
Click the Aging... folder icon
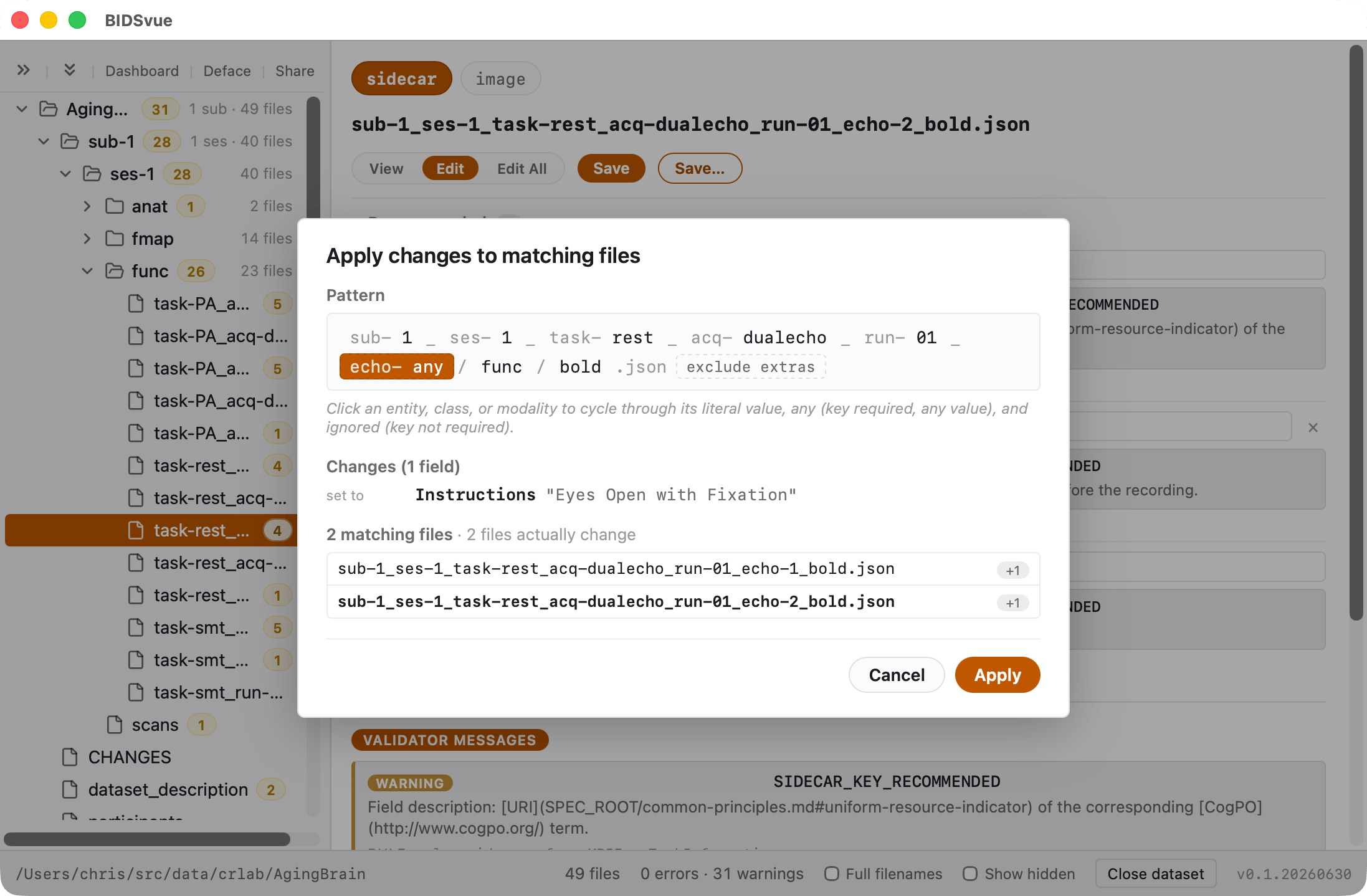(x=48, y=109)
